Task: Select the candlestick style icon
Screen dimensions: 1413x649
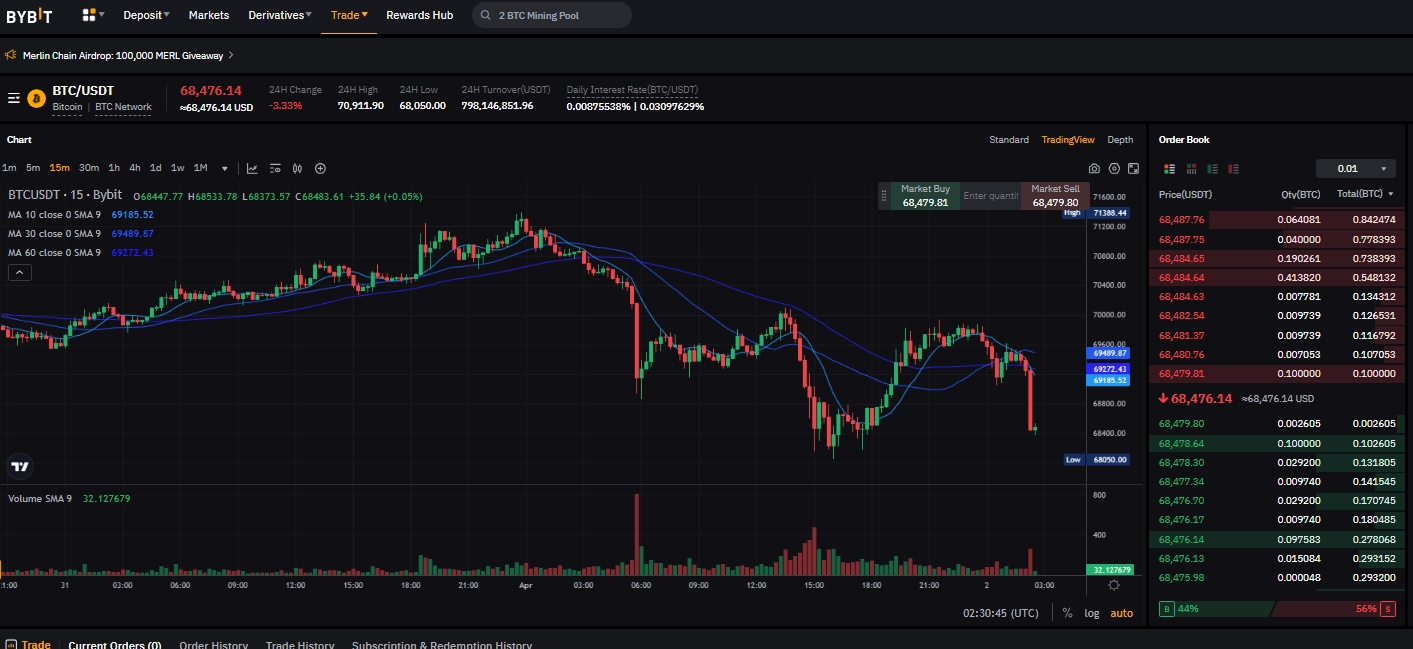Action: click(297, 168)
